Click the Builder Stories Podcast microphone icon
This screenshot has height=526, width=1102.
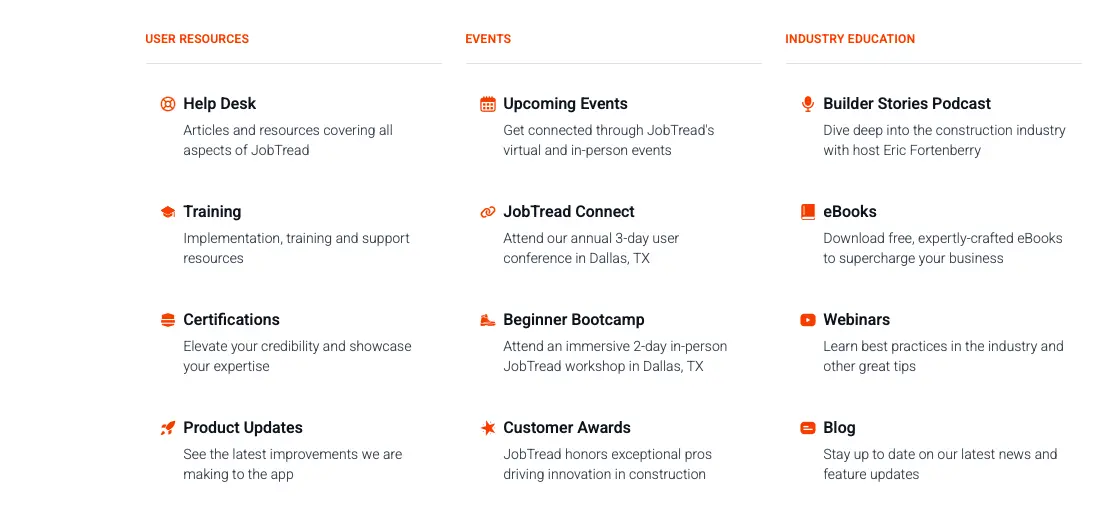(x=808, y=104)
